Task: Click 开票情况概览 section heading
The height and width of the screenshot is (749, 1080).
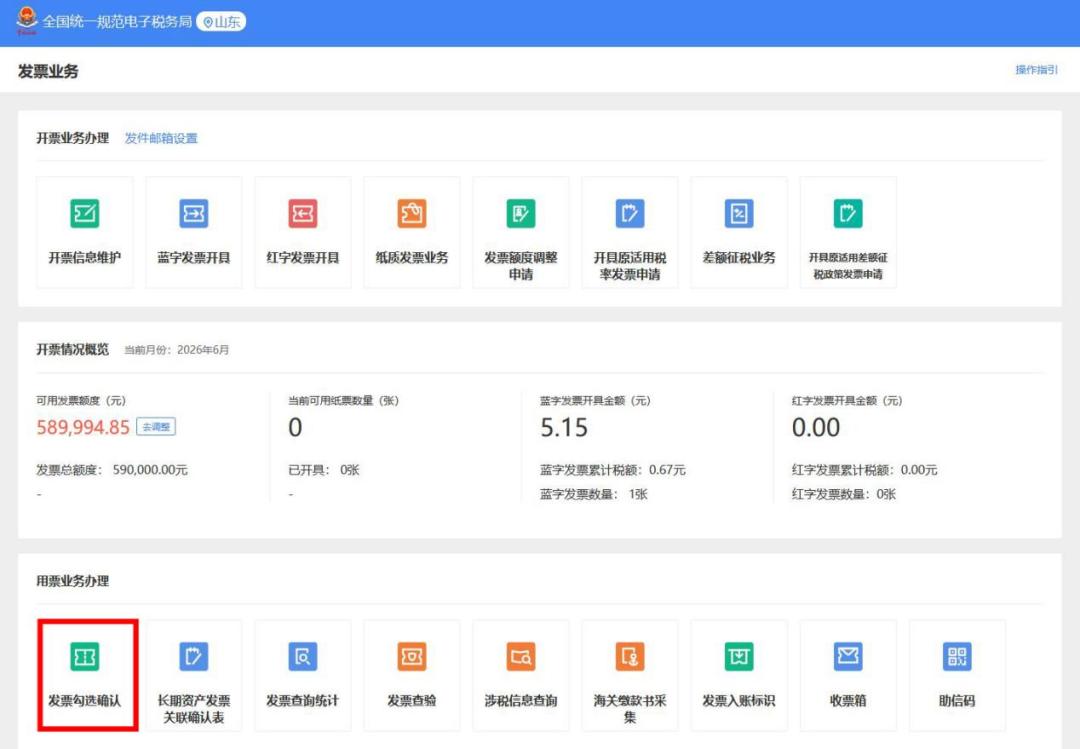Action: click(73, 349)
